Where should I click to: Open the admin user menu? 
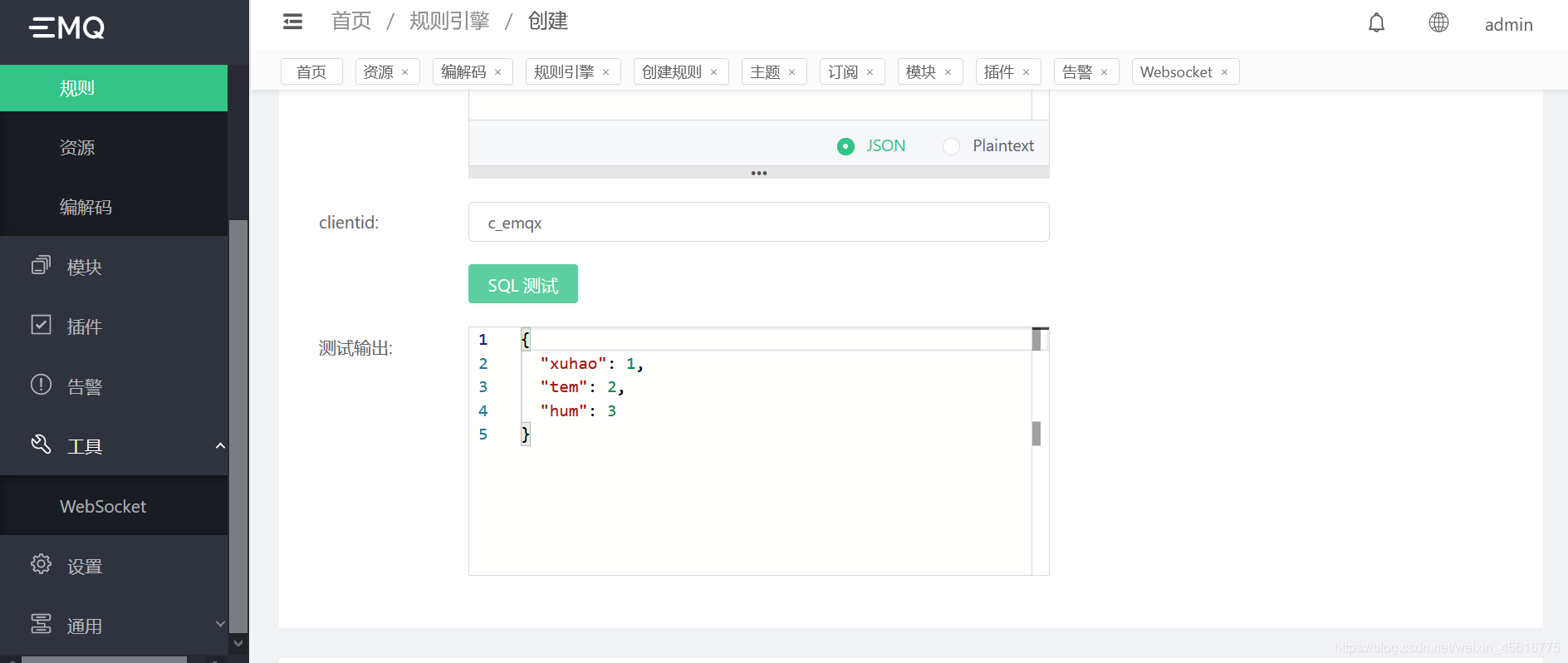pyautogui.click(x=1508, y=25)
